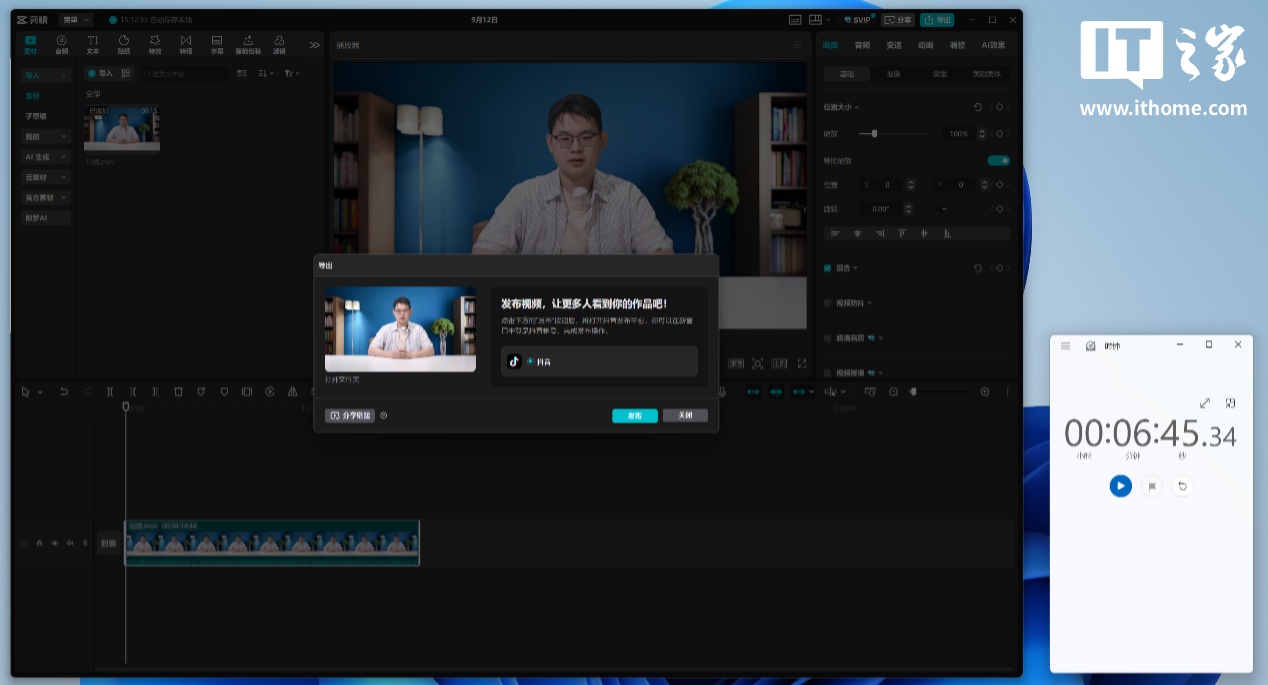
Task: Click the 发布 publish button in export dialog
Action: coord(634,416)
